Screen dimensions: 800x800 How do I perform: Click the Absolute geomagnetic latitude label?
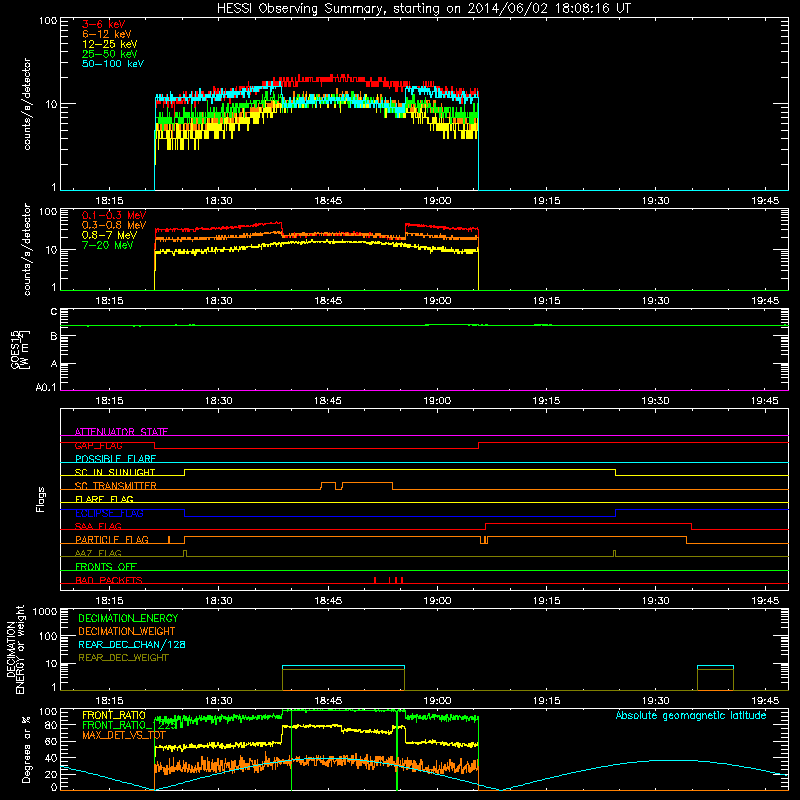click(691, 715)
